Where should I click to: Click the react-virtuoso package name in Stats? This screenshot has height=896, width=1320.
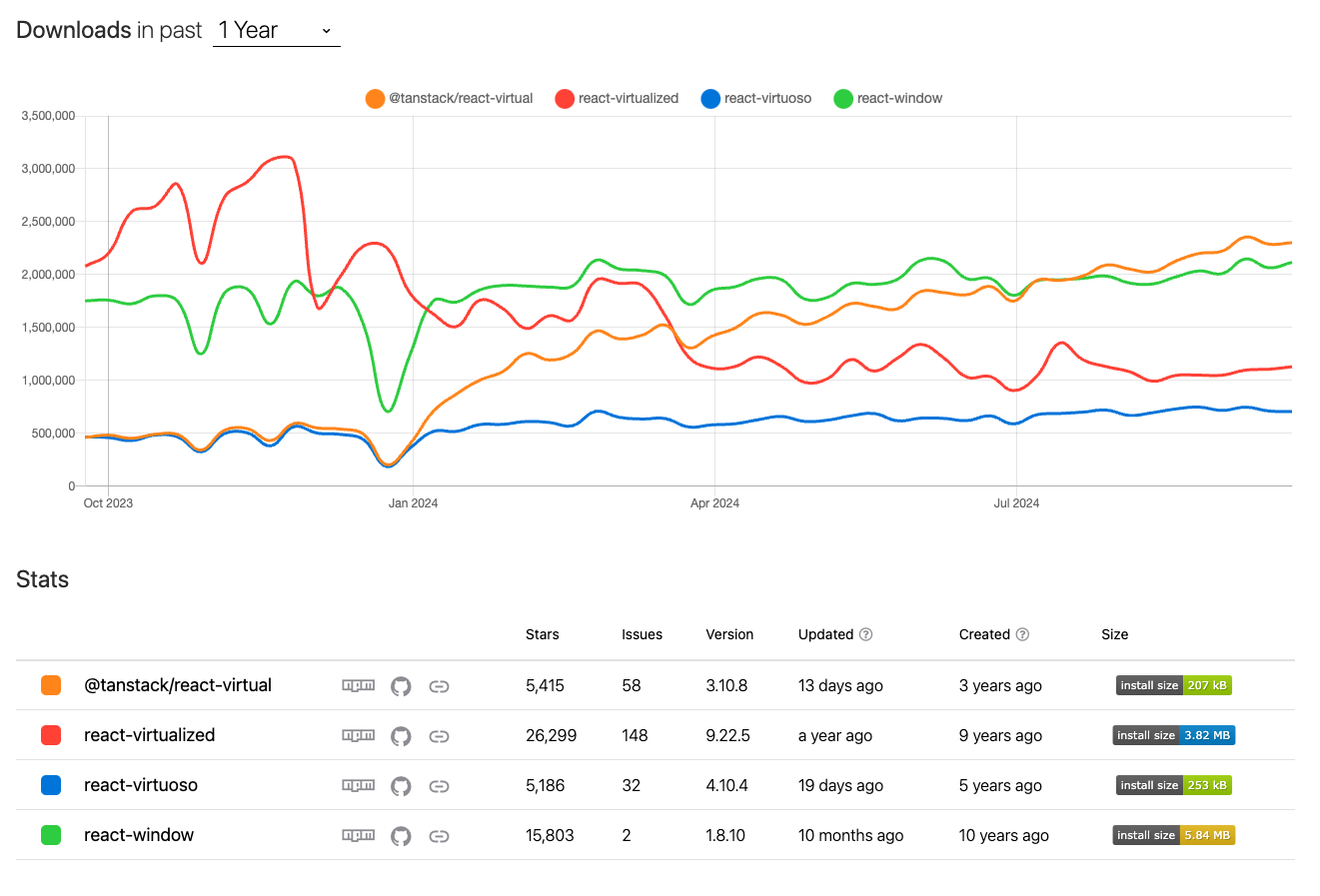[141, 785]
